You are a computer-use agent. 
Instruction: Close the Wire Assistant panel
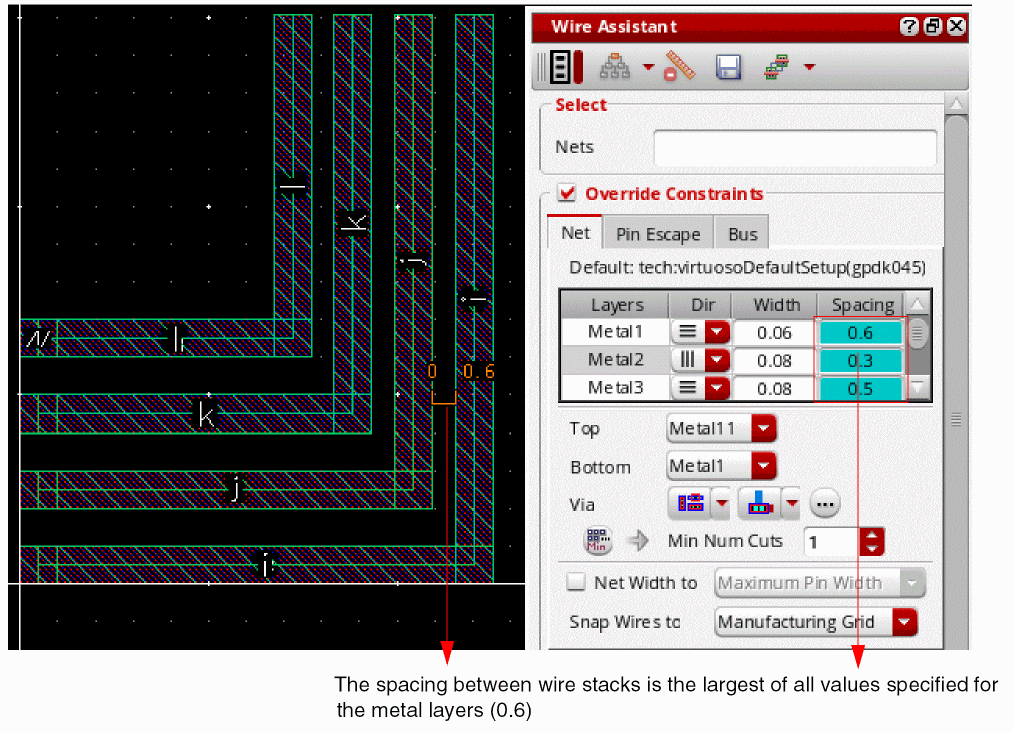(x=956, y=26)
